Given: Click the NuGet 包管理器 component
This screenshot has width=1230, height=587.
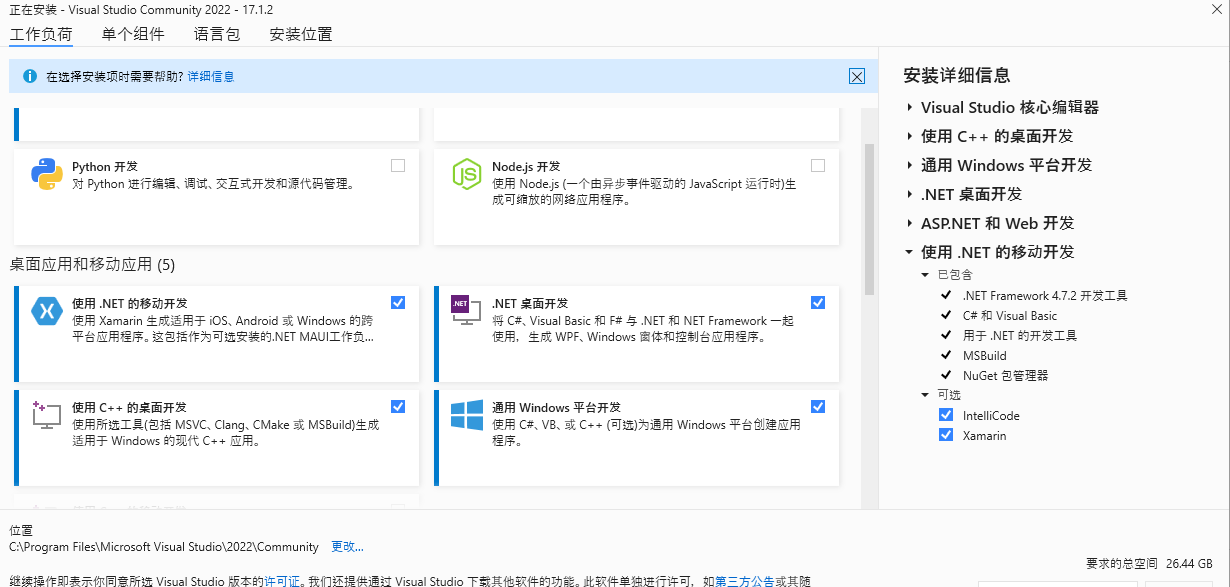Looking at the screenshot, I should coord(1005,375).
